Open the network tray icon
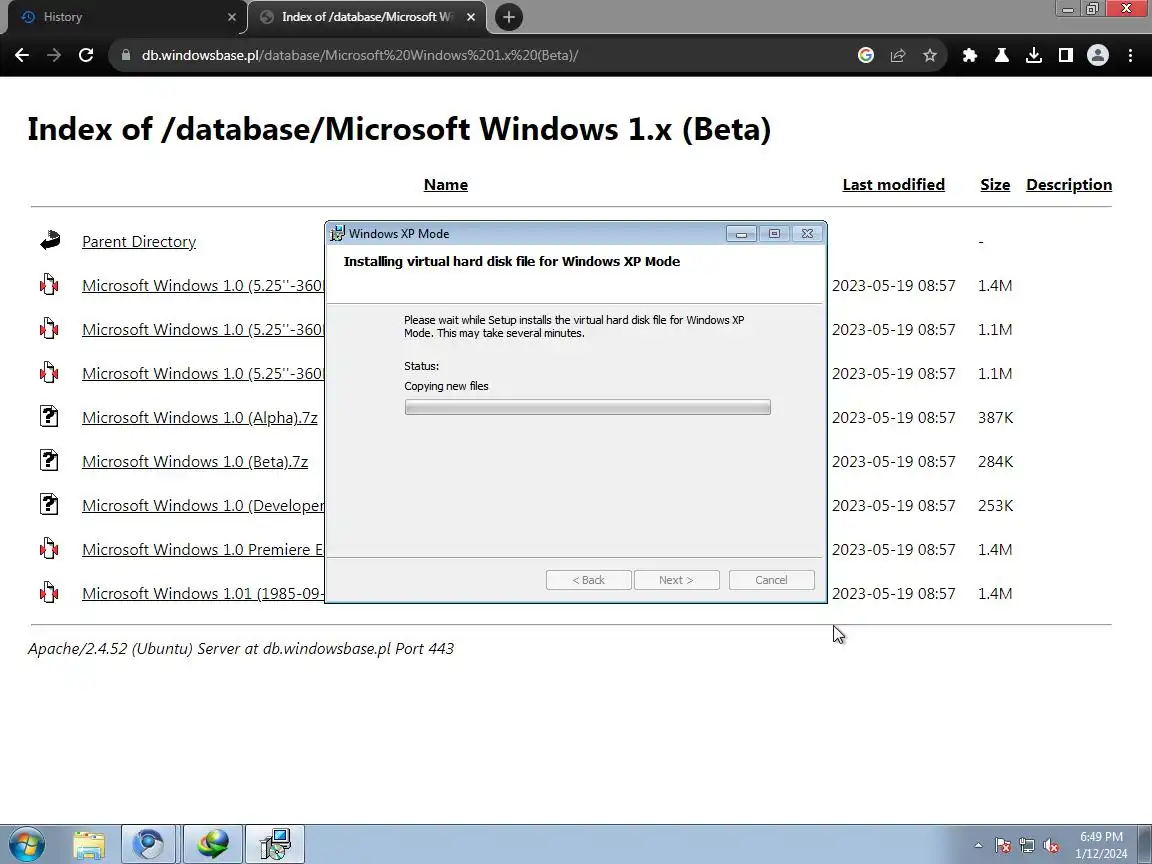 (x=1027, y=846)
